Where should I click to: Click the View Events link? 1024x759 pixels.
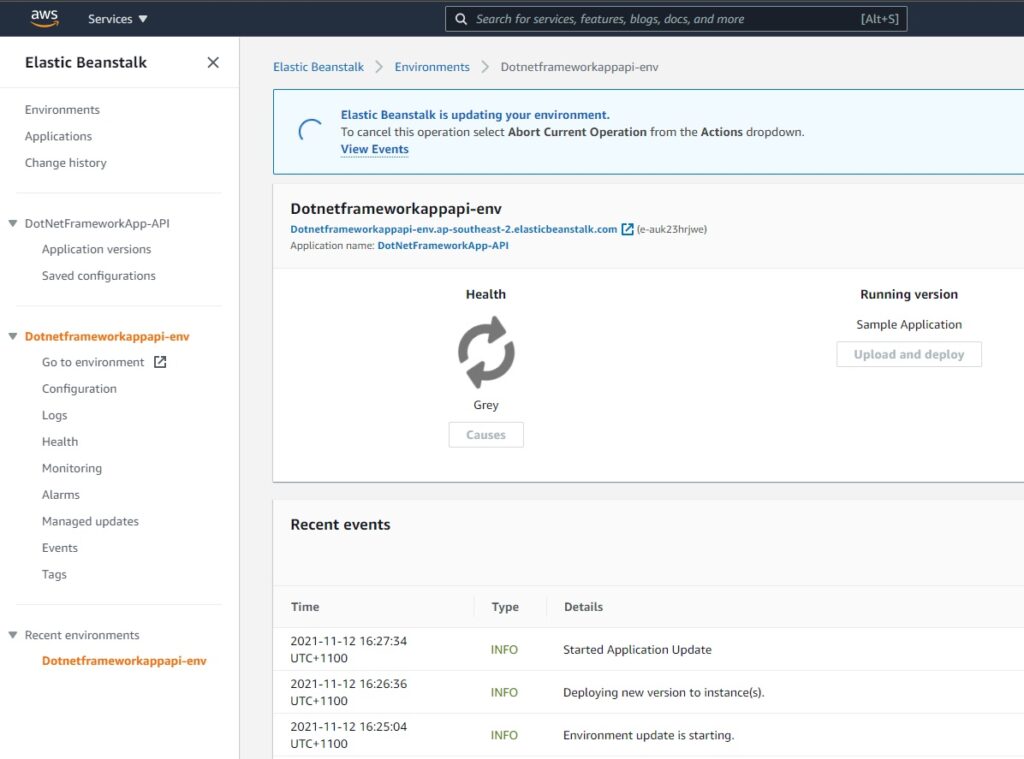point(374,148)
